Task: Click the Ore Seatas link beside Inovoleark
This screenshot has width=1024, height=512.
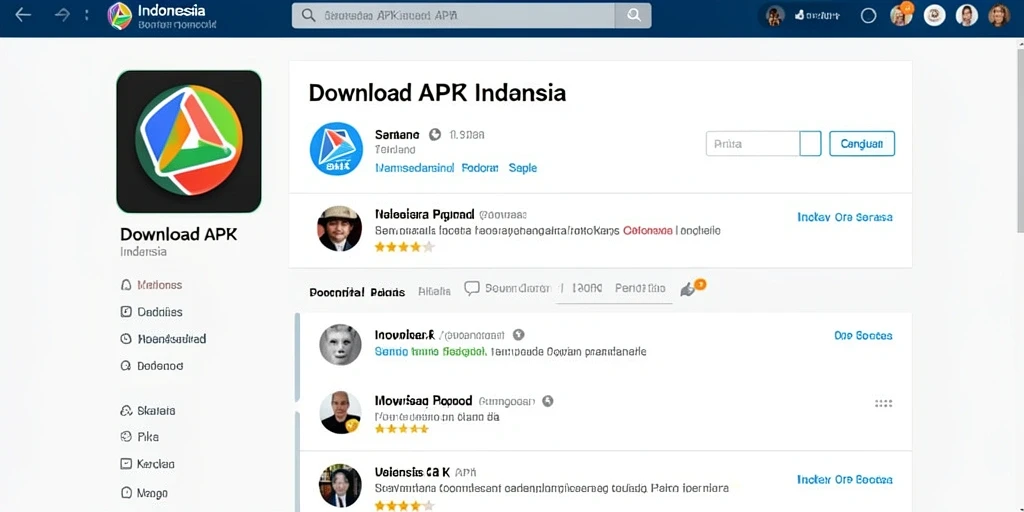Action: pos(863,336)
